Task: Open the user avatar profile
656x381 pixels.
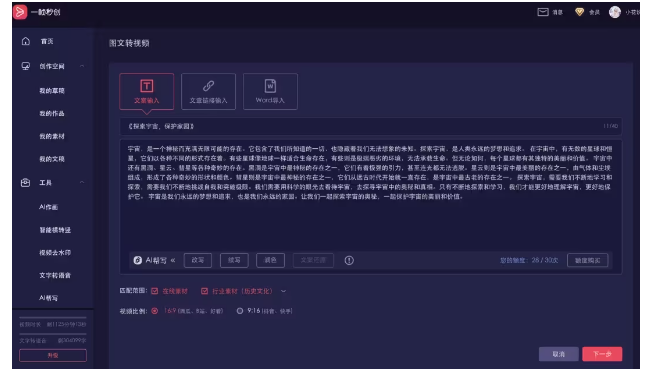Action: [x=614, y=12]
